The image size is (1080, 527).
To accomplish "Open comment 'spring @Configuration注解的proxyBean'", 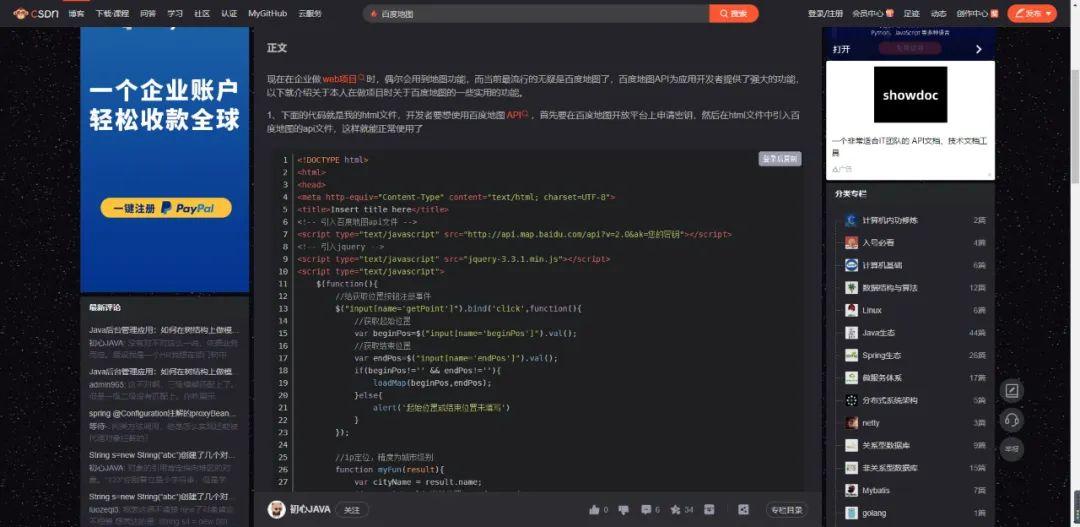I will click(163, 413).
